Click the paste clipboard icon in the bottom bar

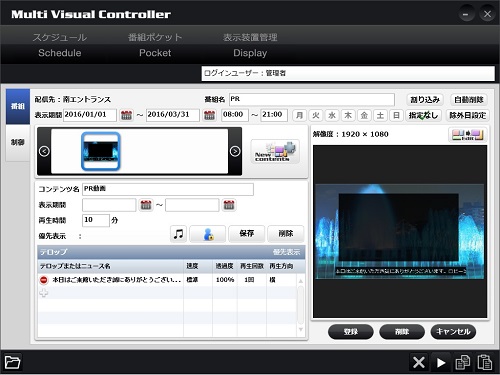pos(484,362)
